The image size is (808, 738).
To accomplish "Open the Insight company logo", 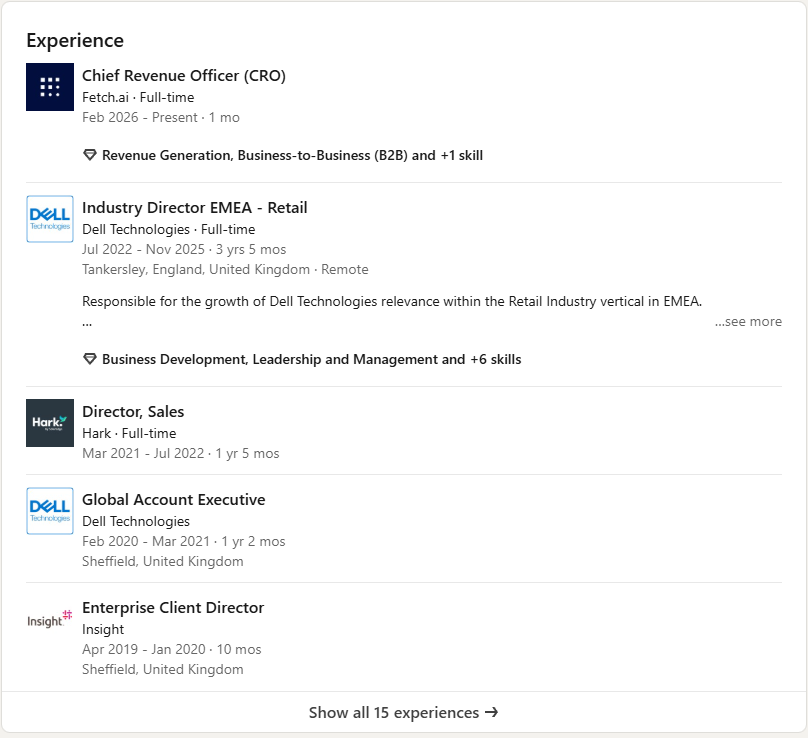I will click(x=50, y=619).
